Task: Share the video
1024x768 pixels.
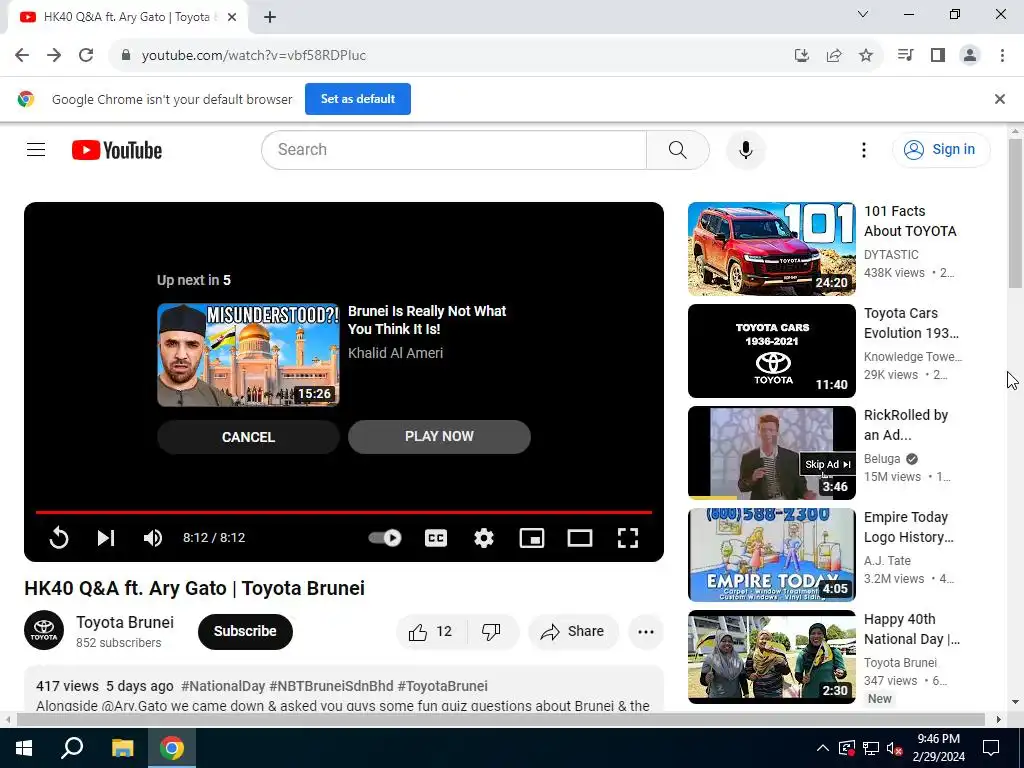Action: tap(573, 632)
